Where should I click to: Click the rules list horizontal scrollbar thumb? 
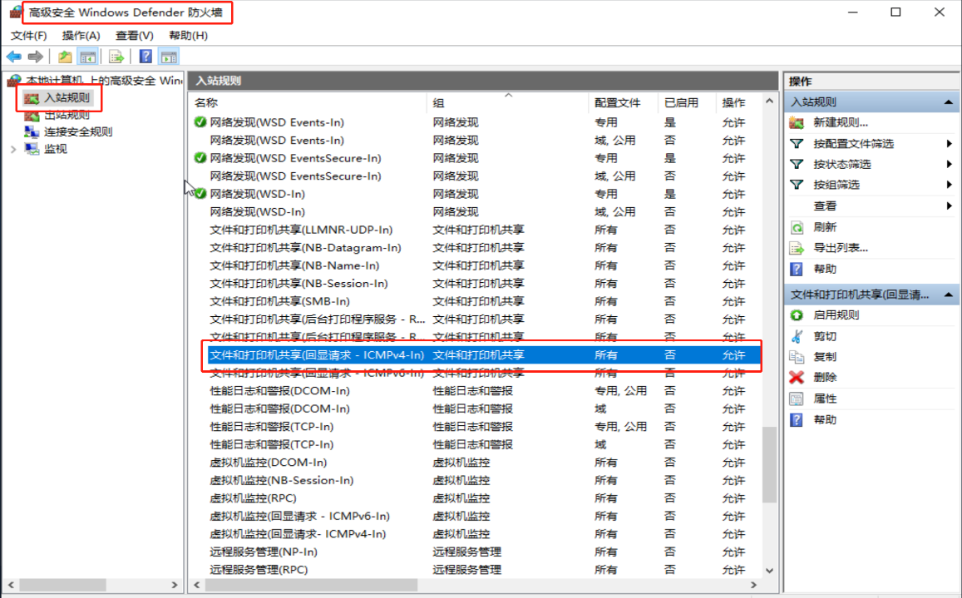311,585
